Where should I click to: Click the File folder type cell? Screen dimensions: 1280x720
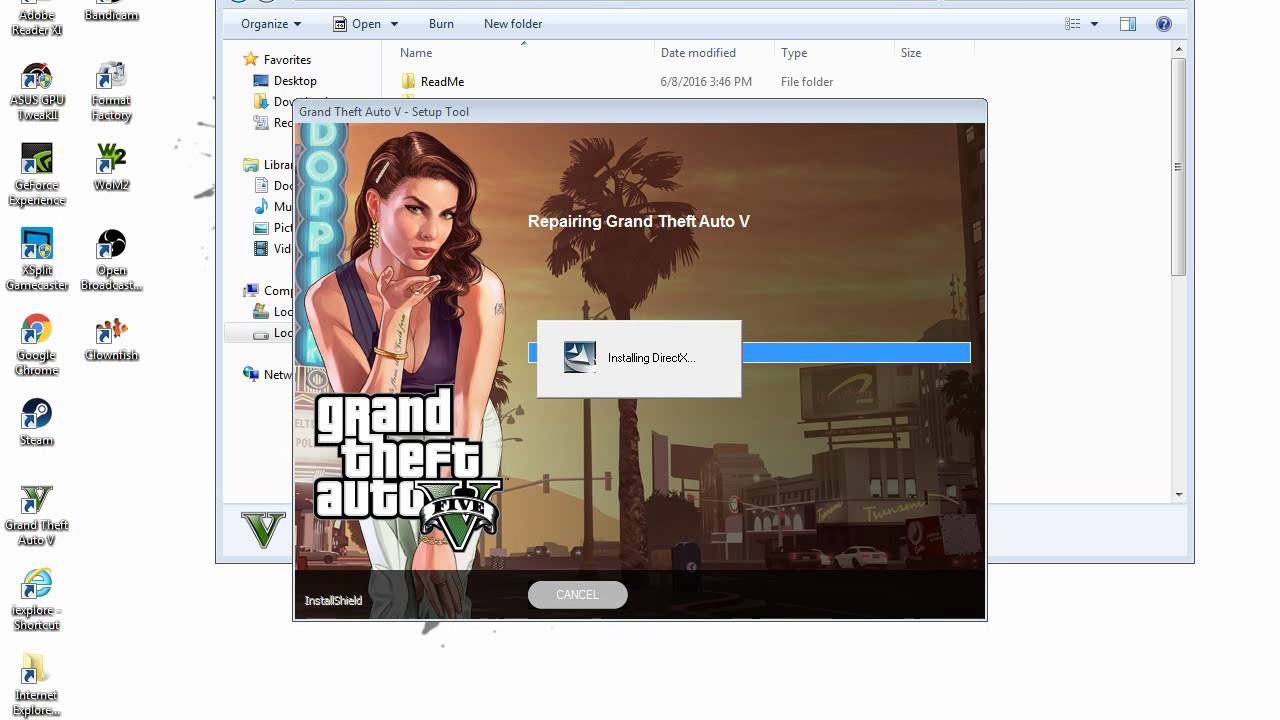(x=807, y=82)
